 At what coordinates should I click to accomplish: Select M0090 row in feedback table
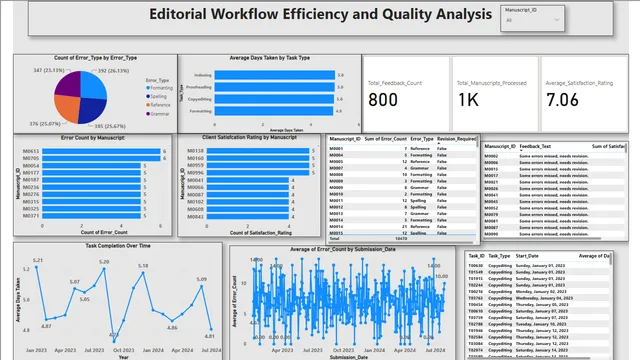pyautogui.click(x=554, y=234)
